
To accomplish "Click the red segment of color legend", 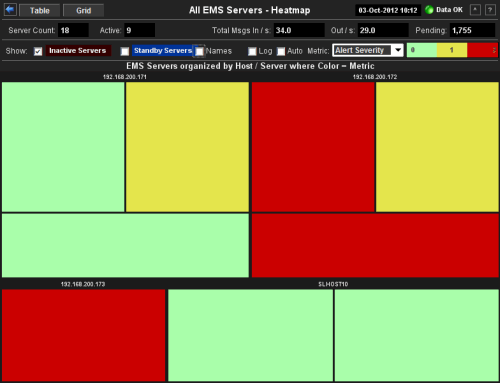I will (482, 50).
